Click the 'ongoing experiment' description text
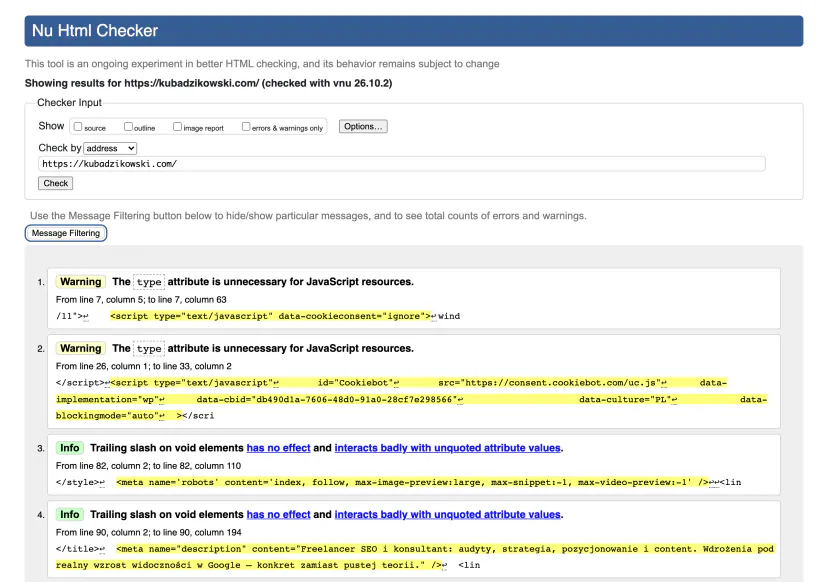This screenshot has width=828, height=582. tap(262, 64)
